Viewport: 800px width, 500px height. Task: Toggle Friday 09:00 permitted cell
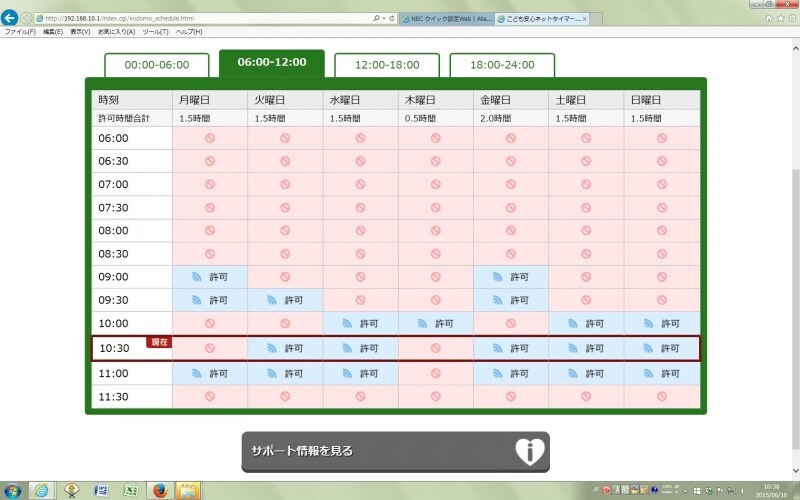pos(511,277)
